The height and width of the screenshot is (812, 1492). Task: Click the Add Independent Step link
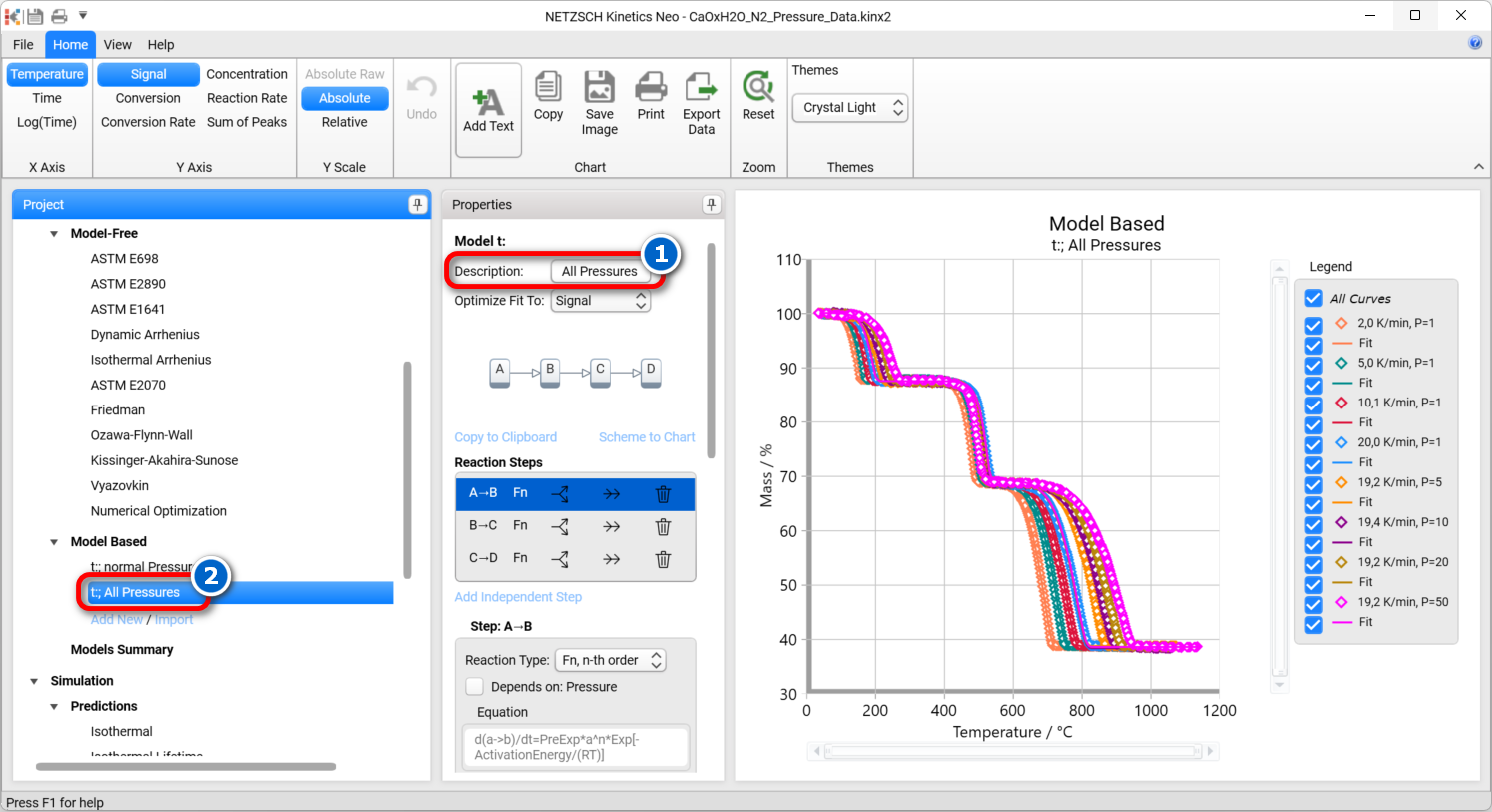(x=518, y=597)
